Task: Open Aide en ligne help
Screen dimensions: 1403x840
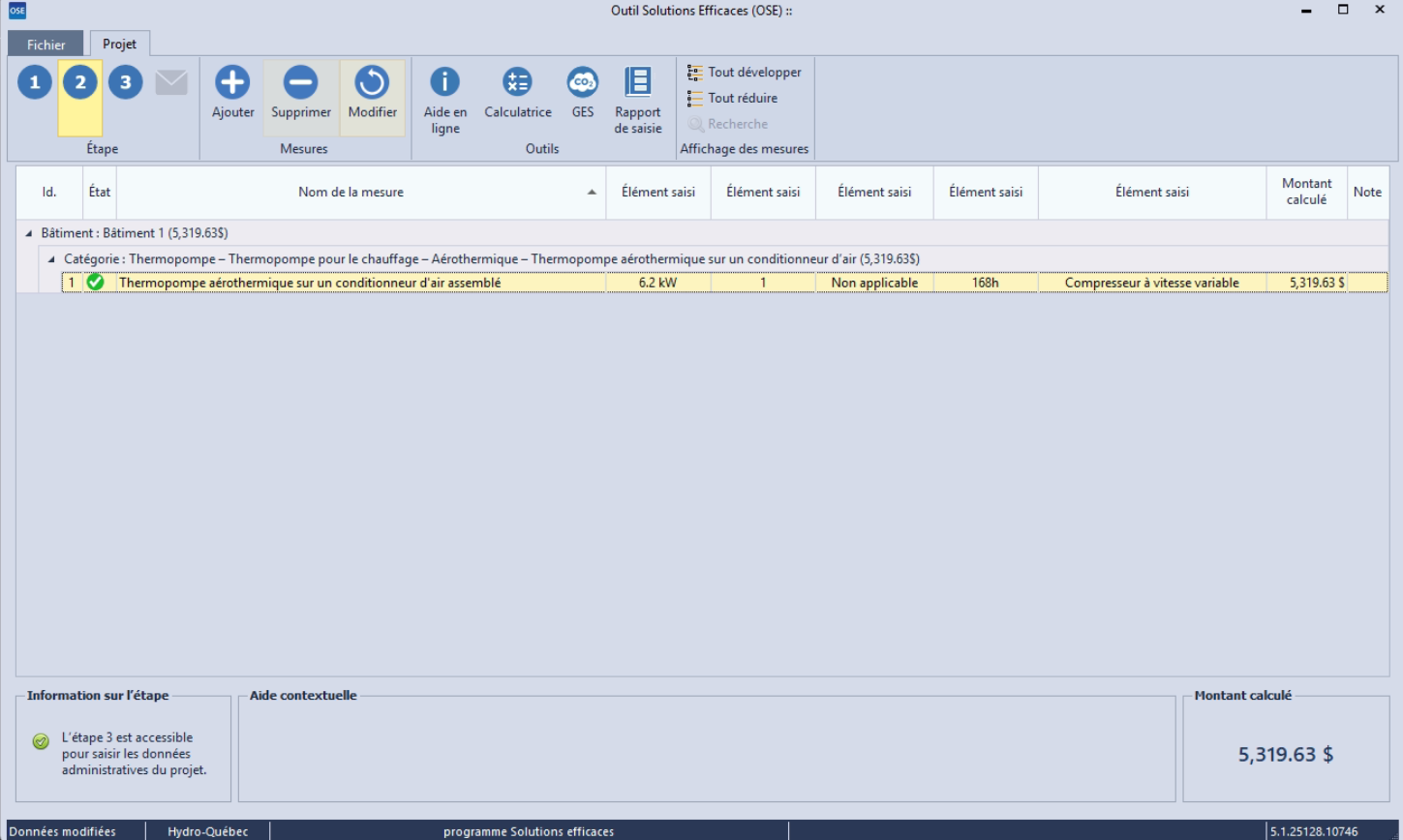Action: (x=444, y=99)
